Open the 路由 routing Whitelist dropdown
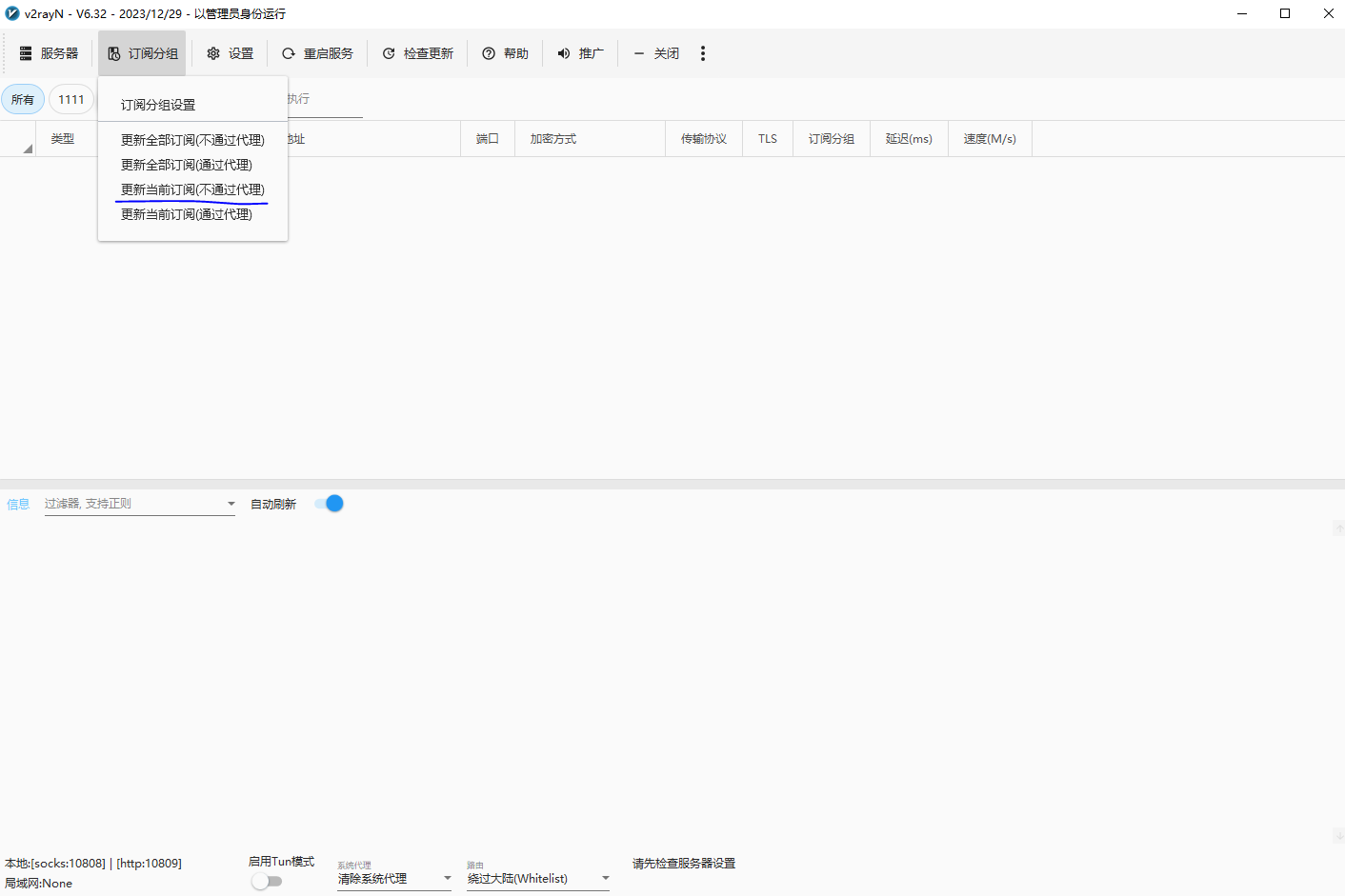1345x896 pixels. [x=605, y=878]
